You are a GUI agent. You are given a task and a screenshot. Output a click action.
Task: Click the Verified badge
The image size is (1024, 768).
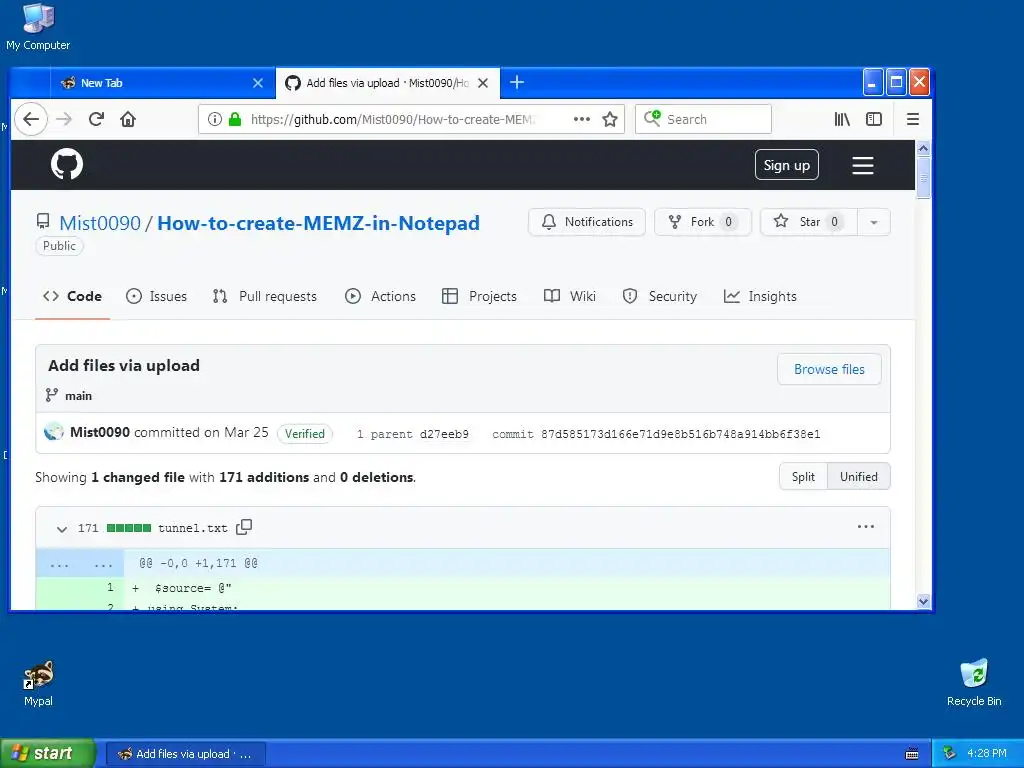(x=304, y=434)
